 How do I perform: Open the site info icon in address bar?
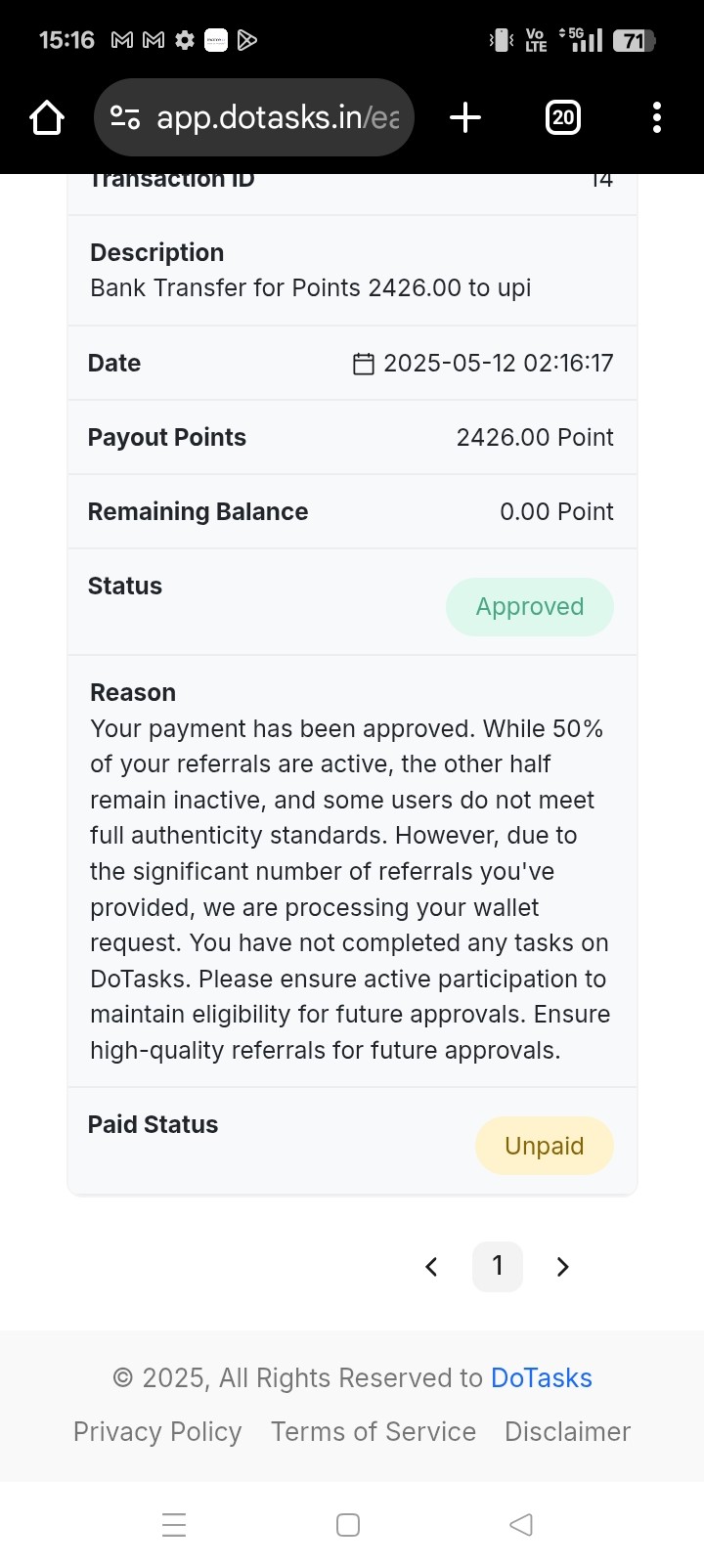point(124,118)
